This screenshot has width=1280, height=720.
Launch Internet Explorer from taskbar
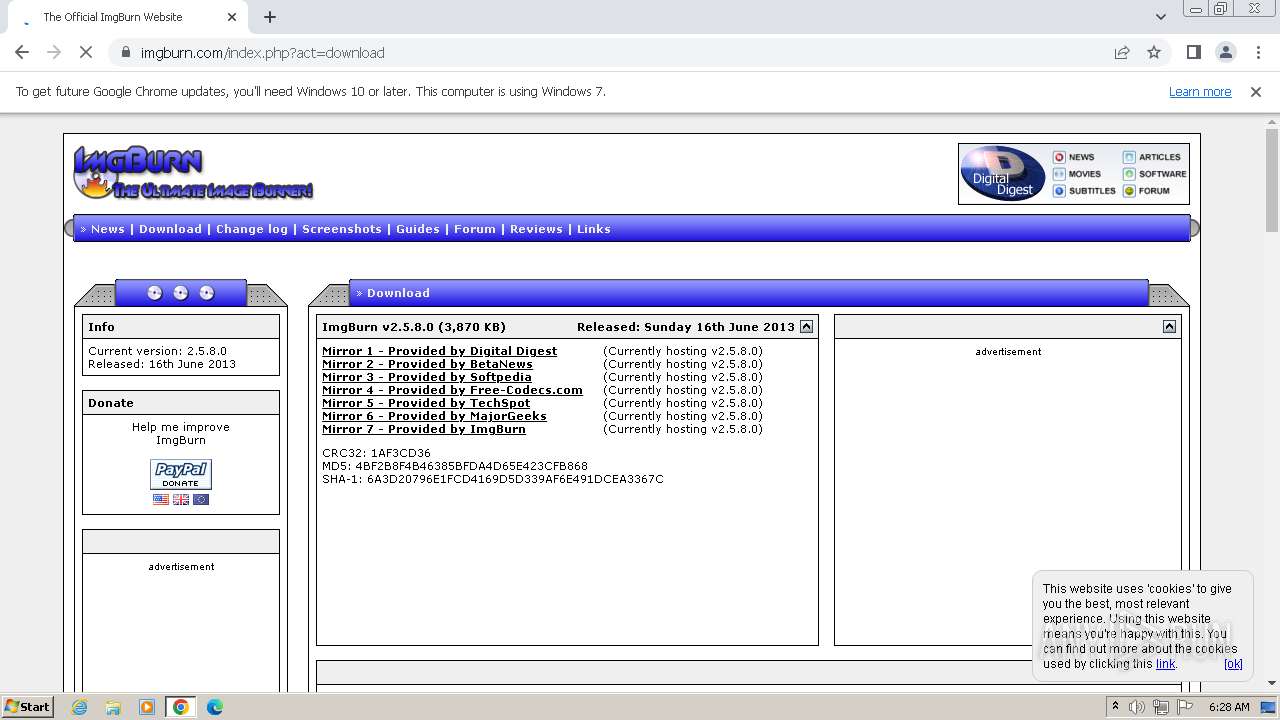(x=80, y=707)
